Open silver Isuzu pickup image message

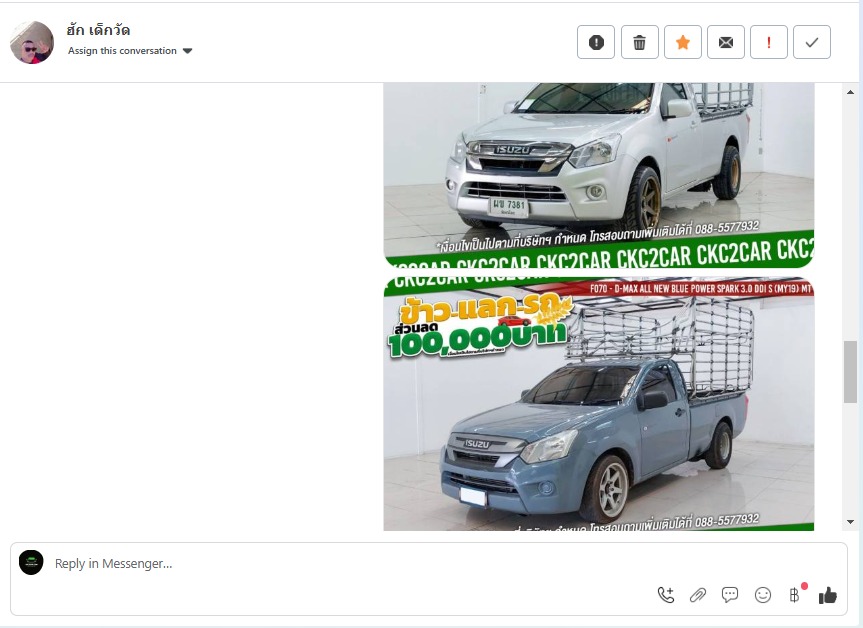coord(599,176)
